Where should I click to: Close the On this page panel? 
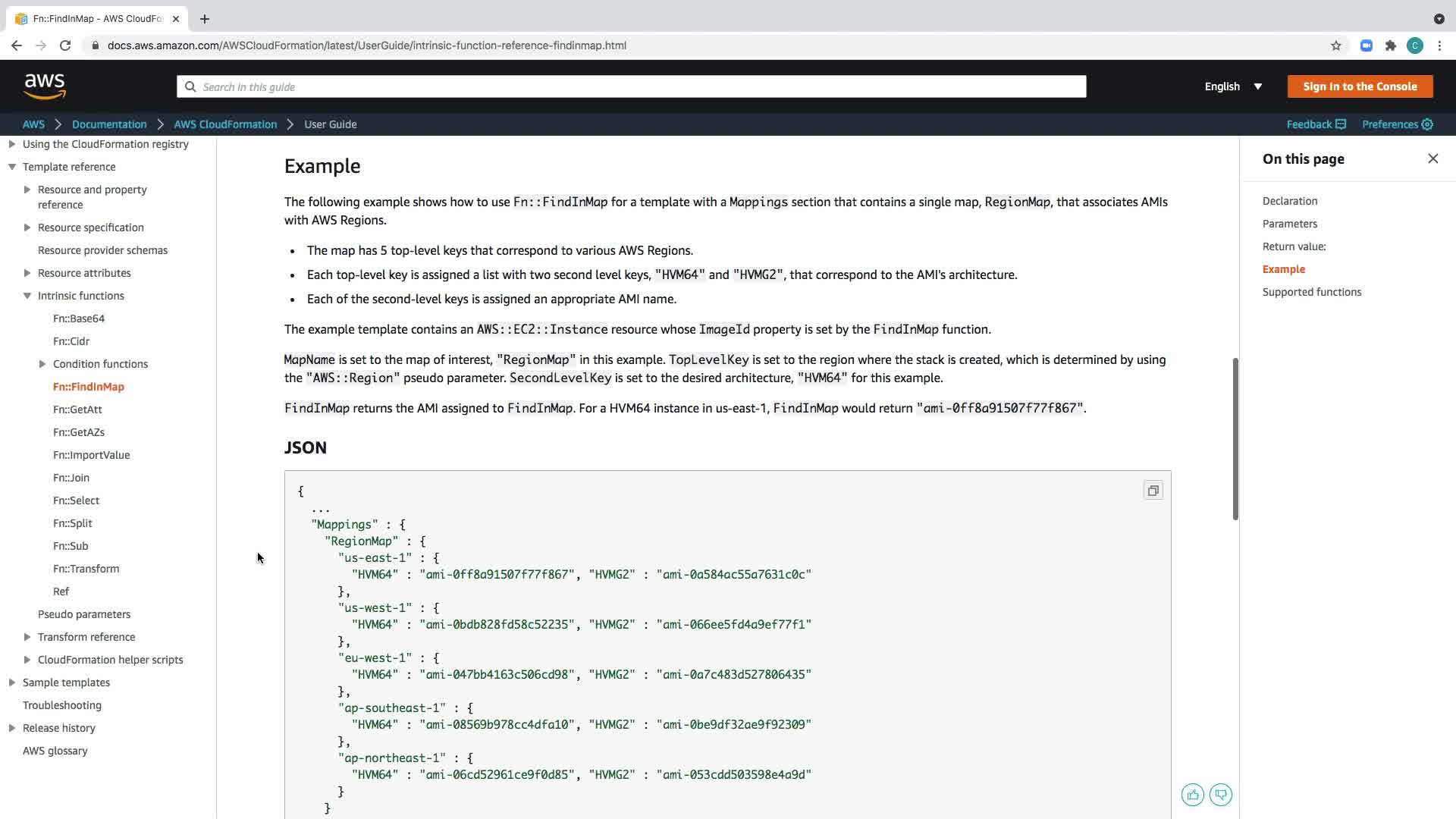point(1432,158)
